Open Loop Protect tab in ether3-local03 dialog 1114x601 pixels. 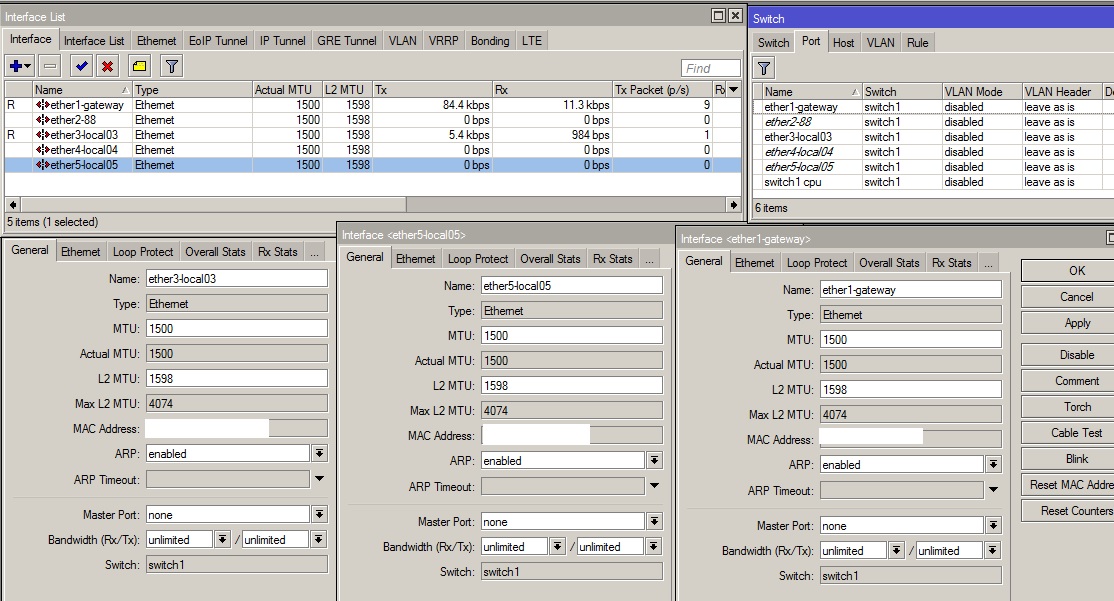(x=143, y=252)
